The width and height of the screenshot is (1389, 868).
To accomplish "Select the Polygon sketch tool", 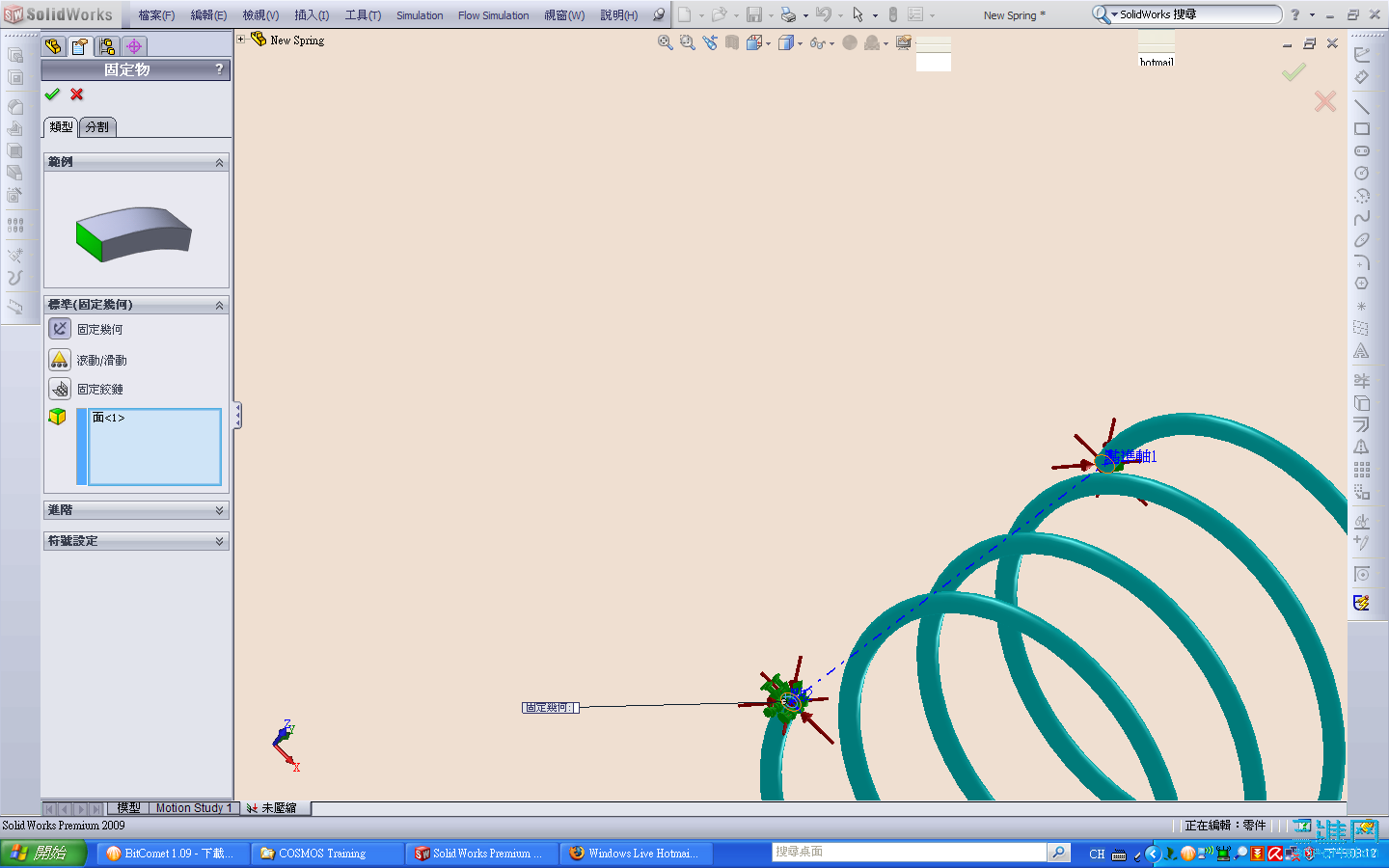I will tap(1362, 284).
